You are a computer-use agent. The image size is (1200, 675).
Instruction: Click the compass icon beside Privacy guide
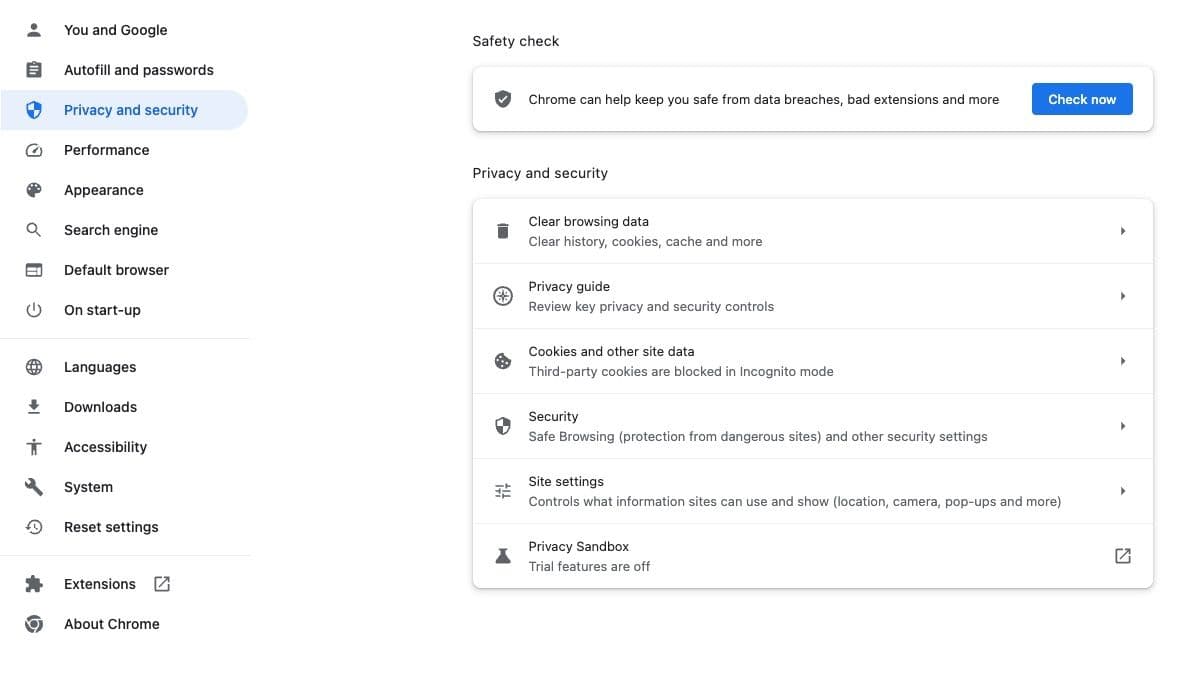(503, 296)
